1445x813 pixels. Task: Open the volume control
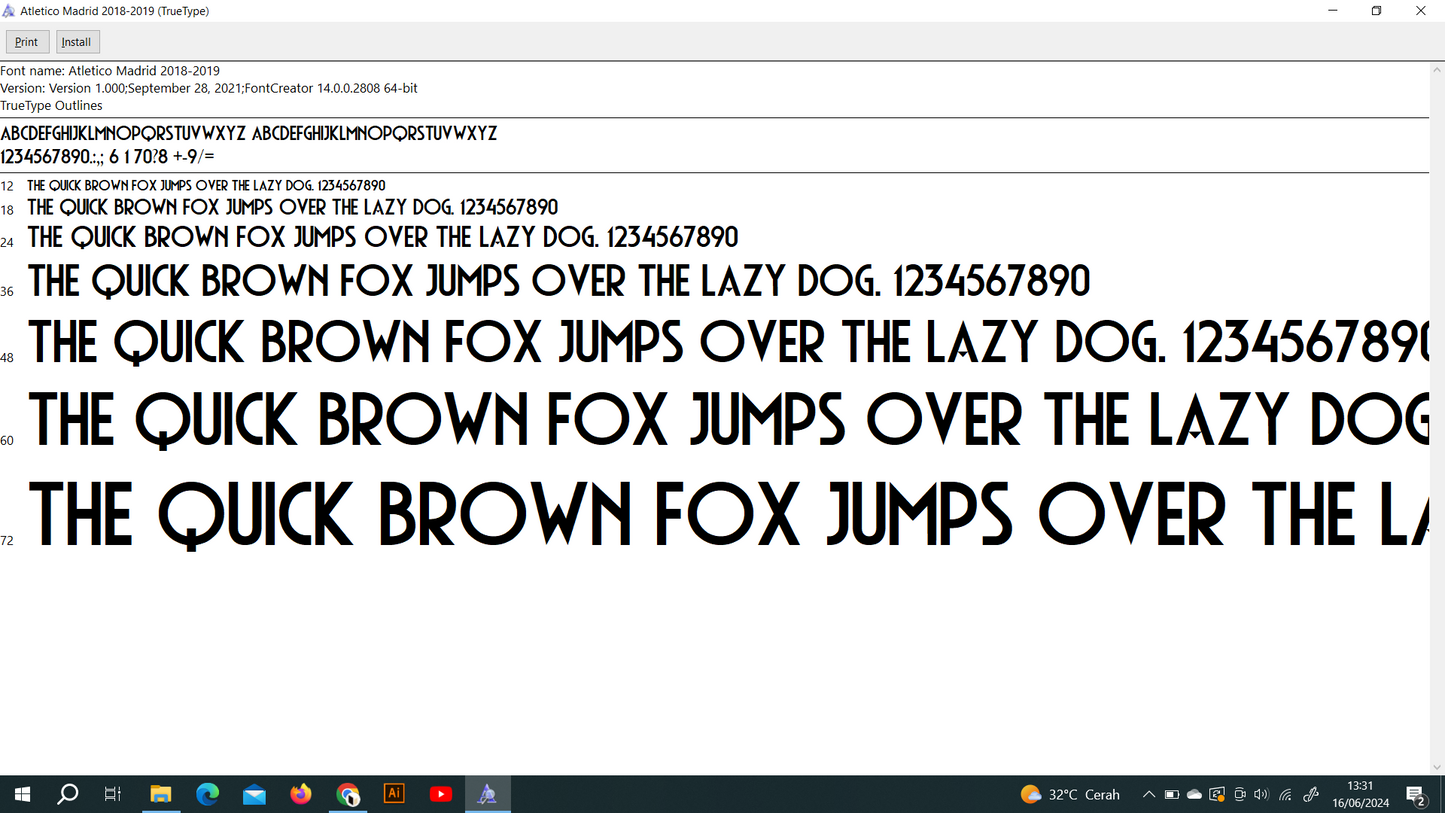[x=1261, y=795]
